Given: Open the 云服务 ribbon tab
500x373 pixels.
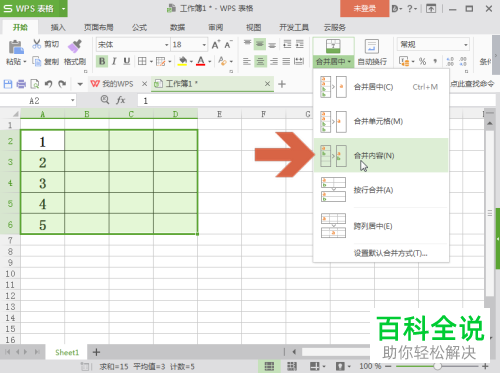Looking at the screenshot, I should (335, 27).
